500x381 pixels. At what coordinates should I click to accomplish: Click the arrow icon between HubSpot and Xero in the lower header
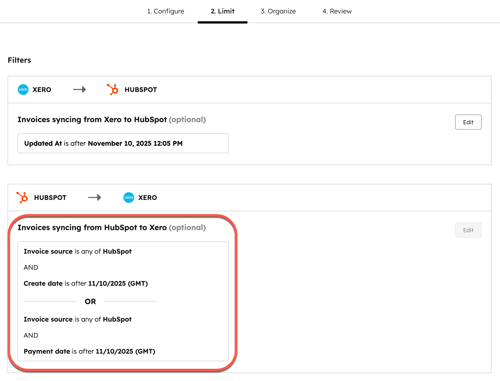(x=94, y=197)
